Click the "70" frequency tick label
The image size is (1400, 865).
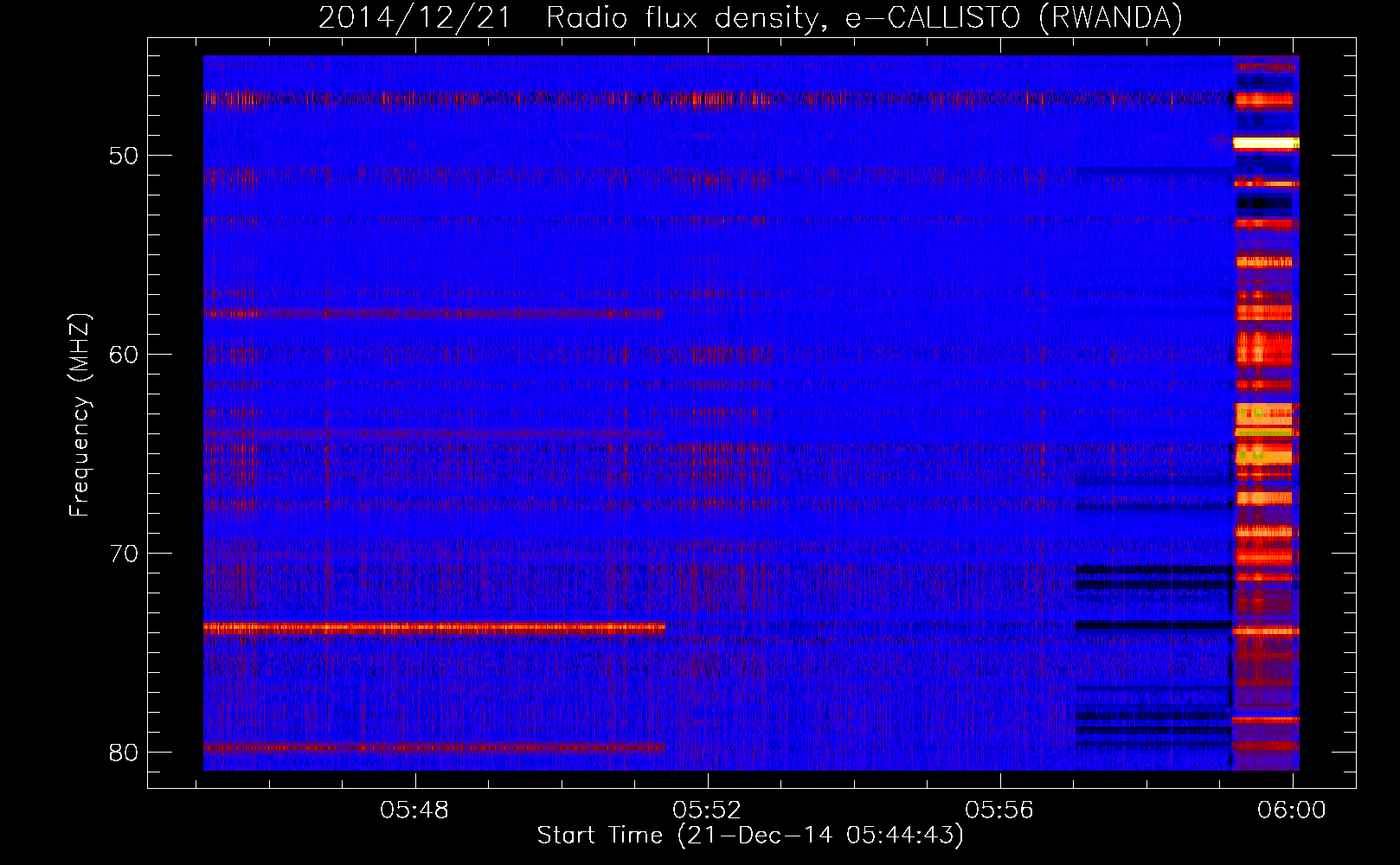pyautogui.click(x=125, y=553)
